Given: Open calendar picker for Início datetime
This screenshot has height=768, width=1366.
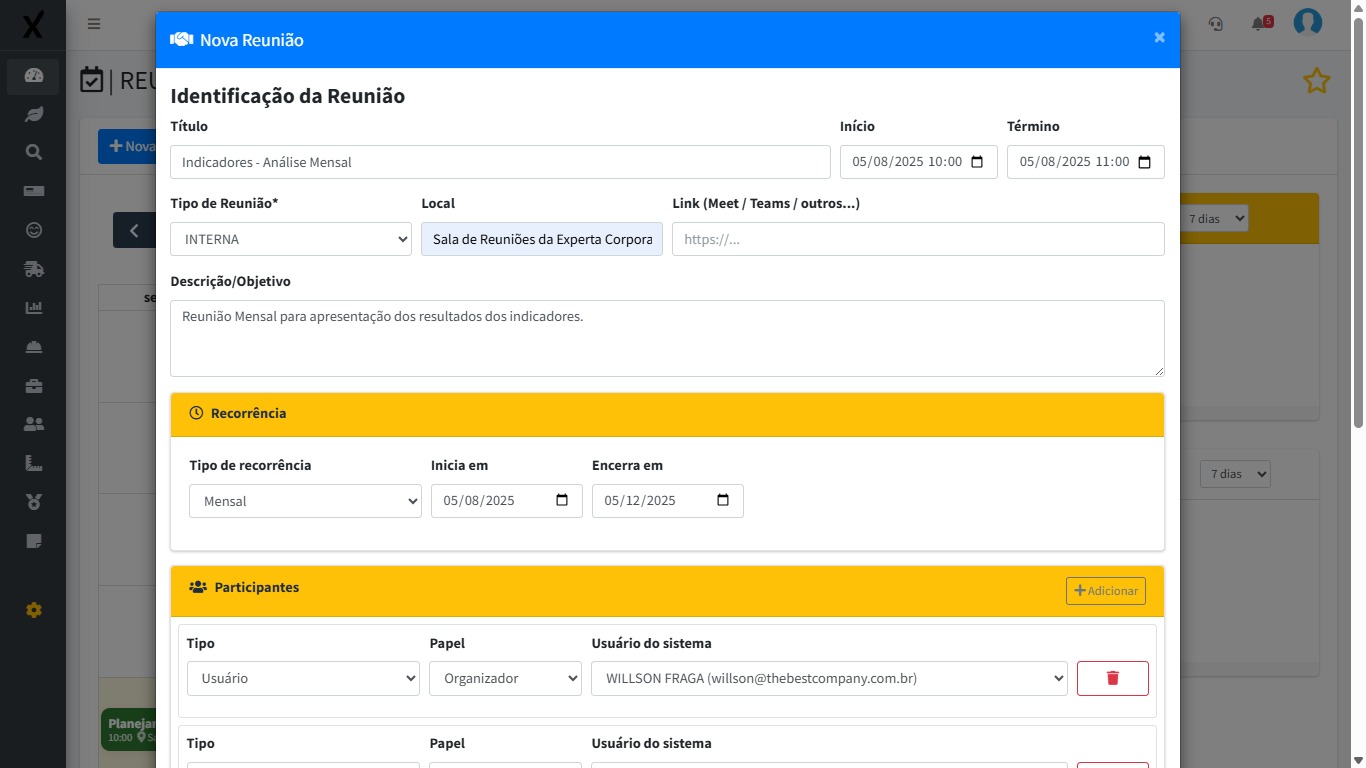Looking at the screenshot, I should tap(977, 162).
